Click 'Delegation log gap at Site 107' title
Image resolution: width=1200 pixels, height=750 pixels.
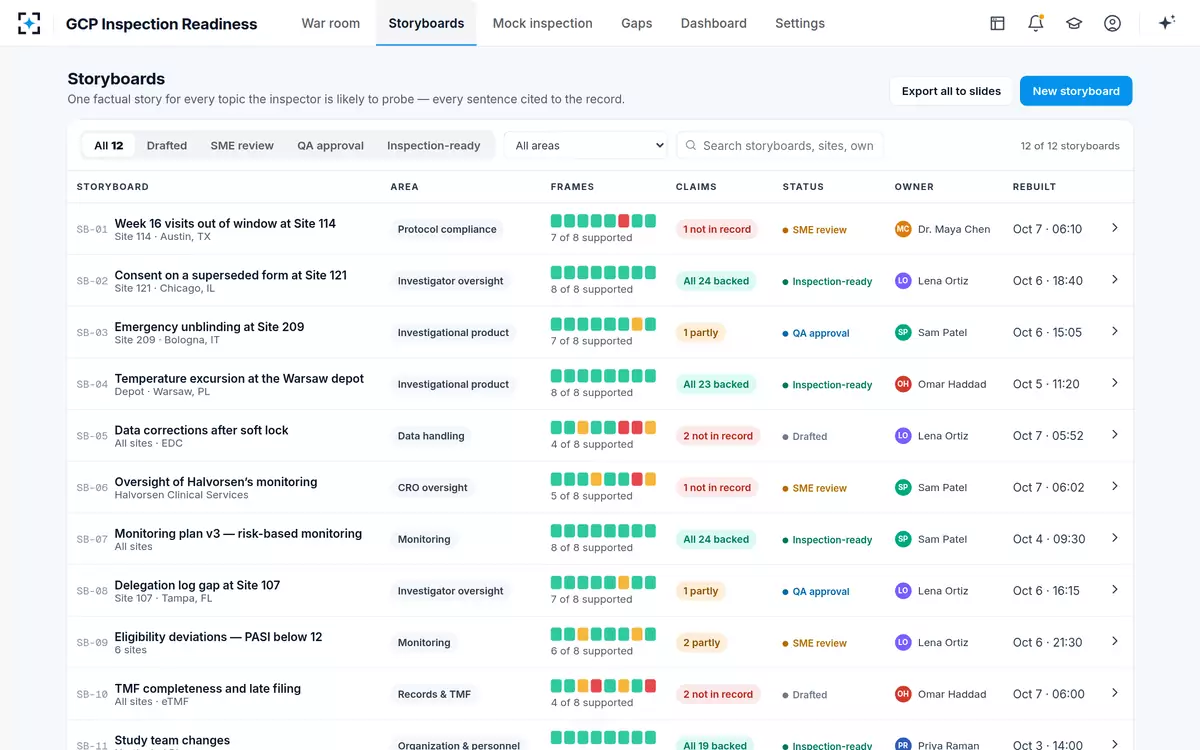(198, 585)
